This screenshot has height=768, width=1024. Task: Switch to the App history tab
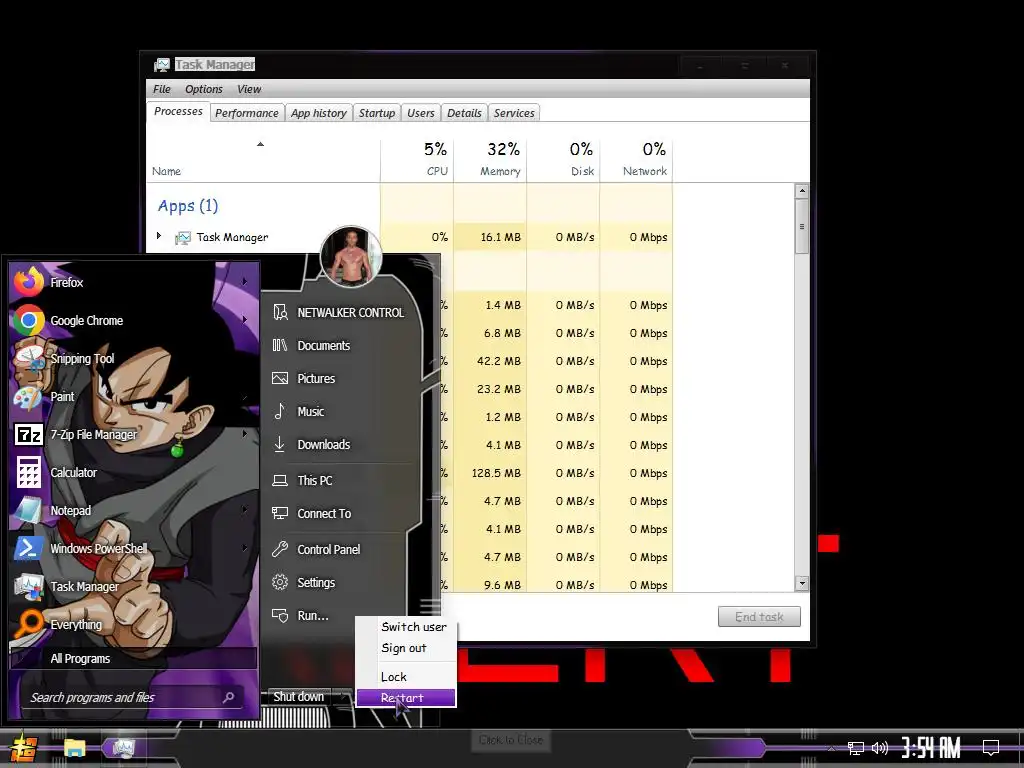[319, 113]
